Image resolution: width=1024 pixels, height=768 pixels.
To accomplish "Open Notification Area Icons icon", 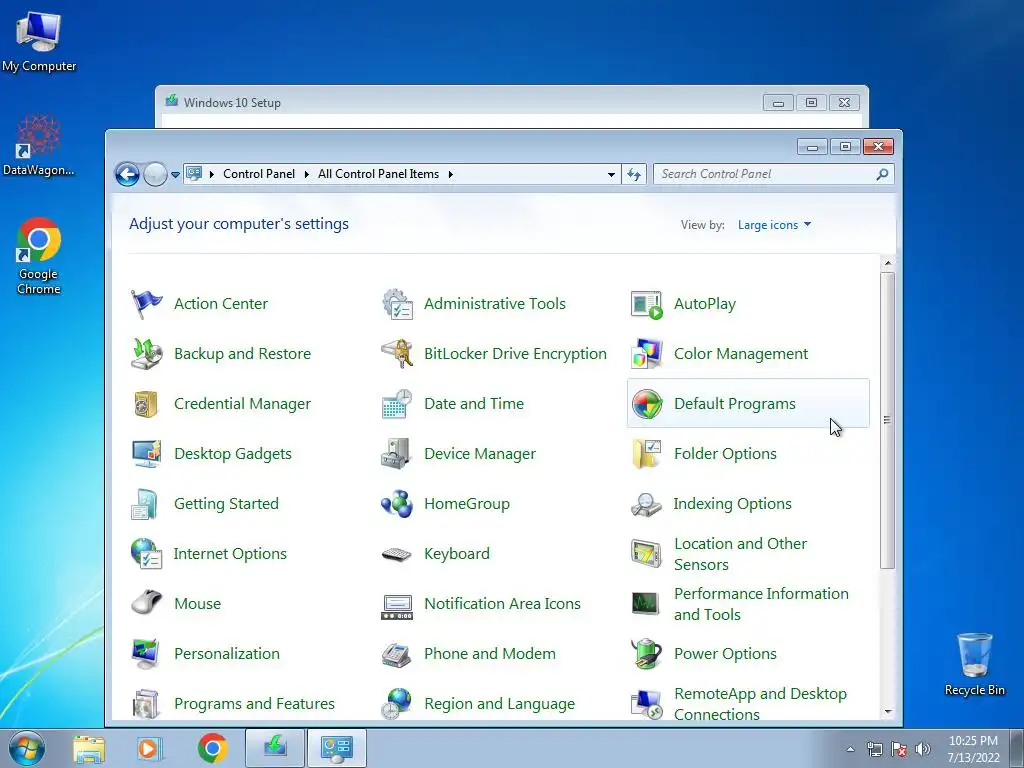I will click(x=397, y=607).
